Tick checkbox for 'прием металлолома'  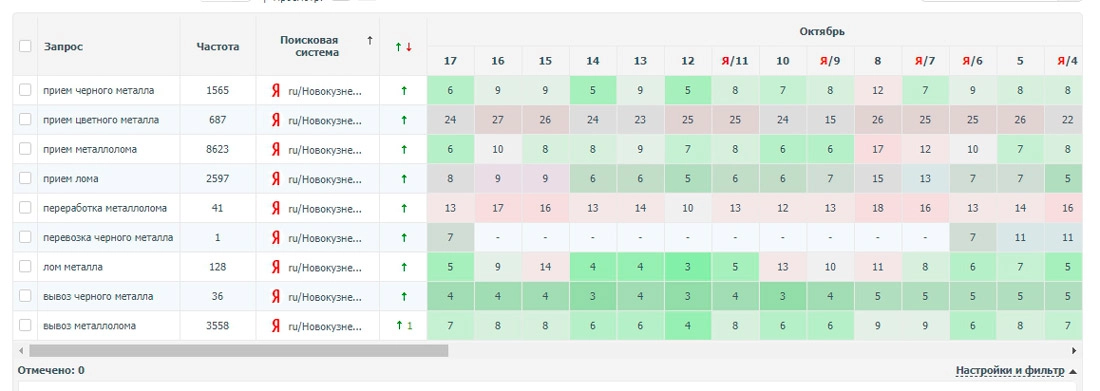25,149
